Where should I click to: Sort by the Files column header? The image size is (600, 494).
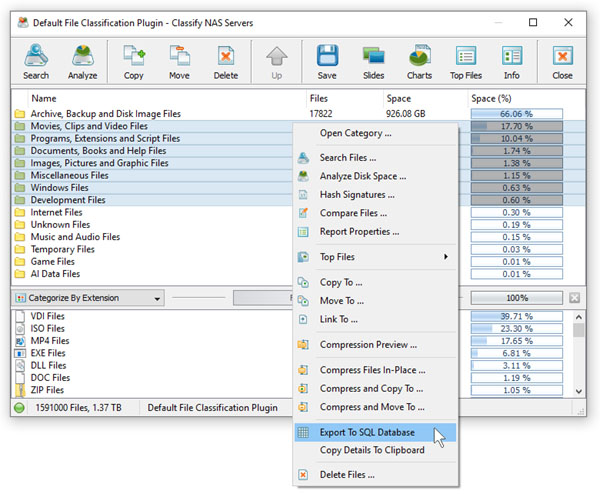[x=344, y=99]
